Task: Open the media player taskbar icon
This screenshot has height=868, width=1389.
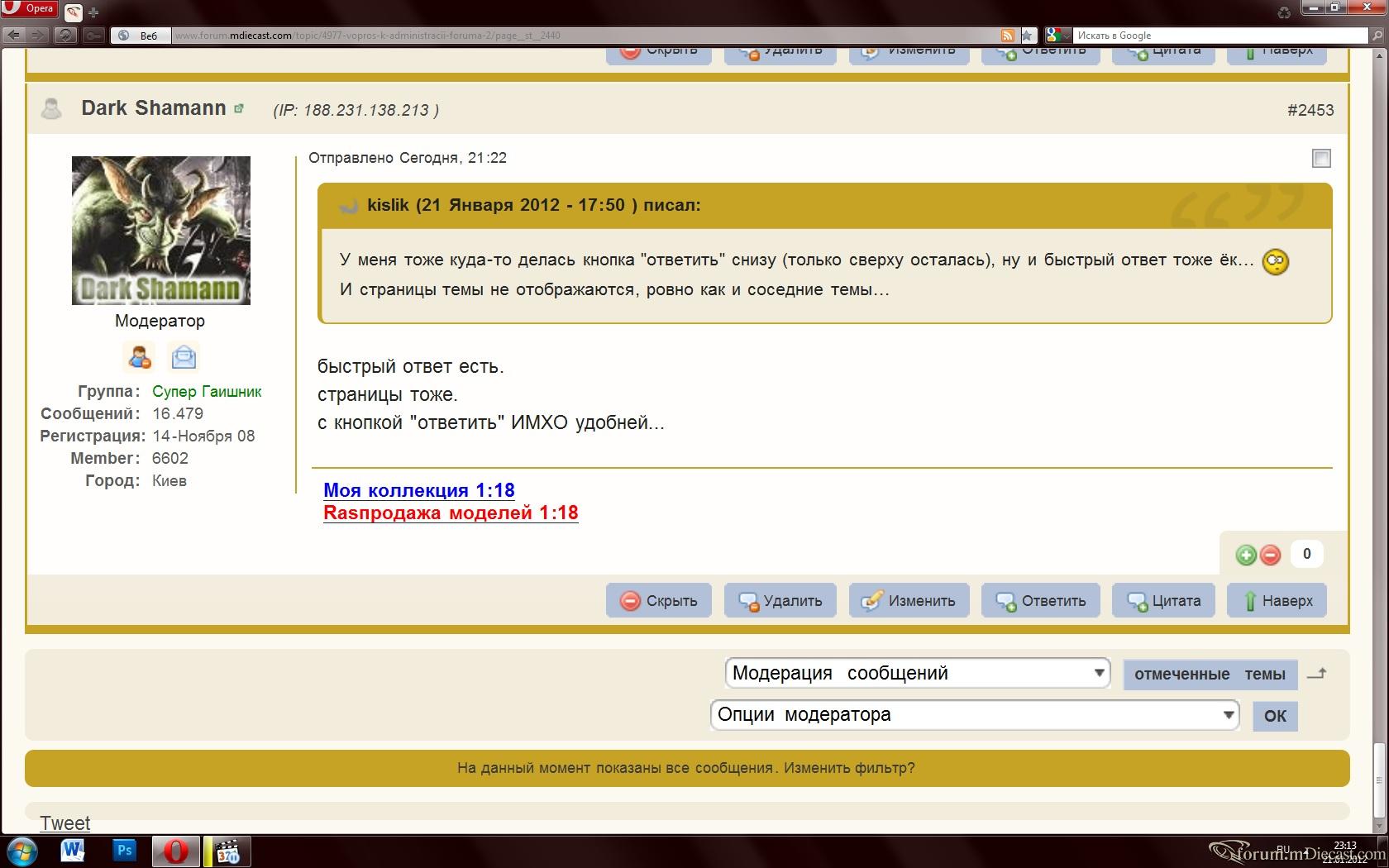Action: 227,851
